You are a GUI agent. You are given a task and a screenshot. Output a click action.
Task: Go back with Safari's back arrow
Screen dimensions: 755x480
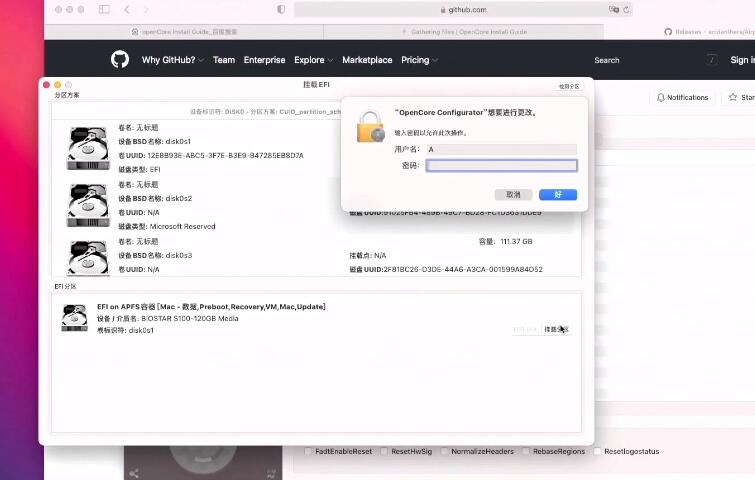click(x=127, y=9)
